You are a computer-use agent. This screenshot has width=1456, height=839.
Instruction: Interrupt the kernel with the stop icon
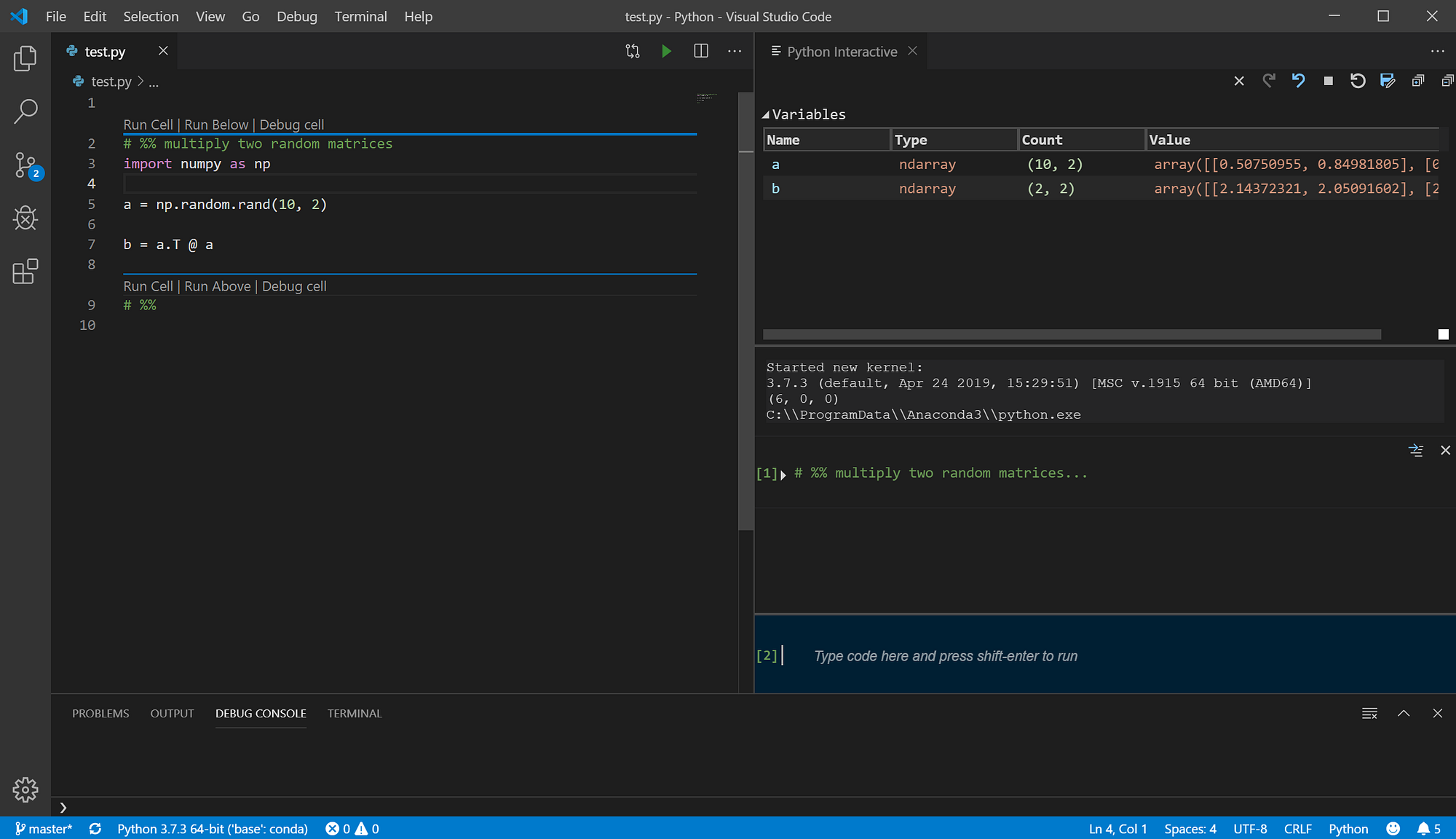(1328, 81)
